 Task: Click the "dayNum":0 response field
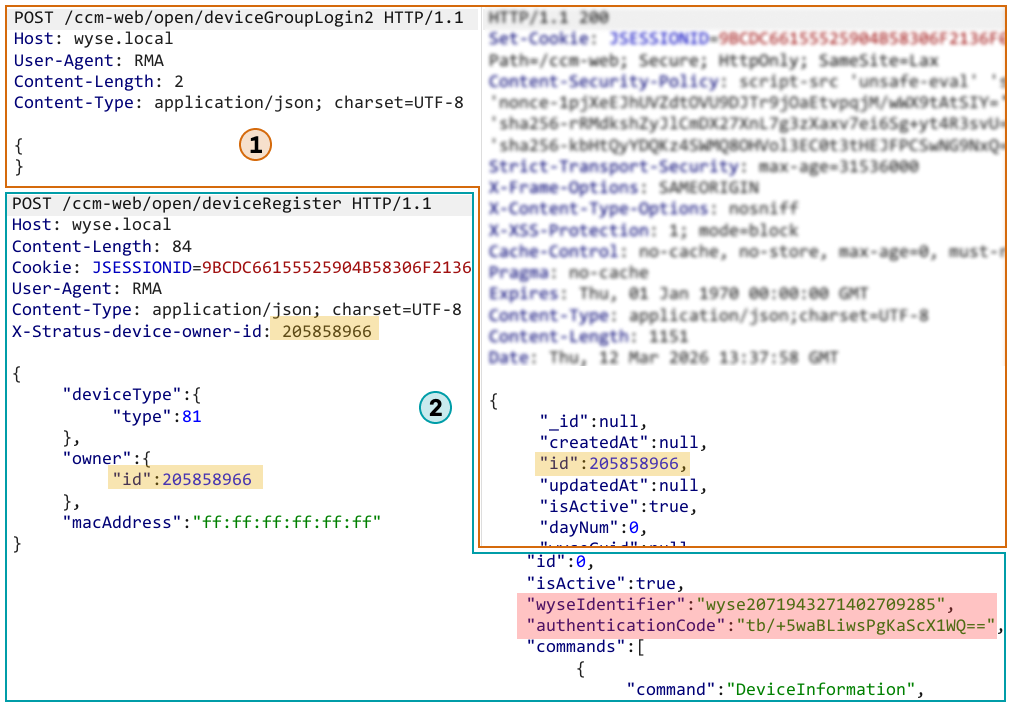click(x=594, y=527)
